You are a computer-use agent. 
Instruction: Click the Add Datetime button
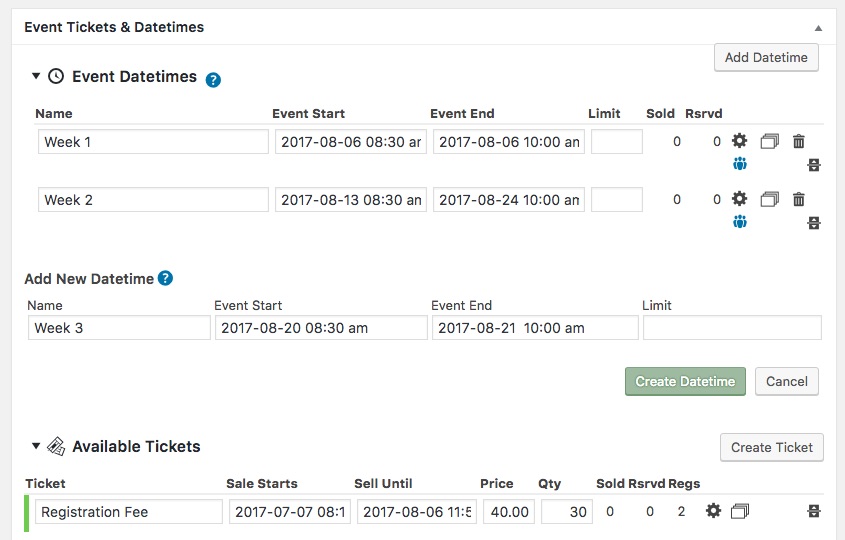pyautogui.click(x=766, y=58)
